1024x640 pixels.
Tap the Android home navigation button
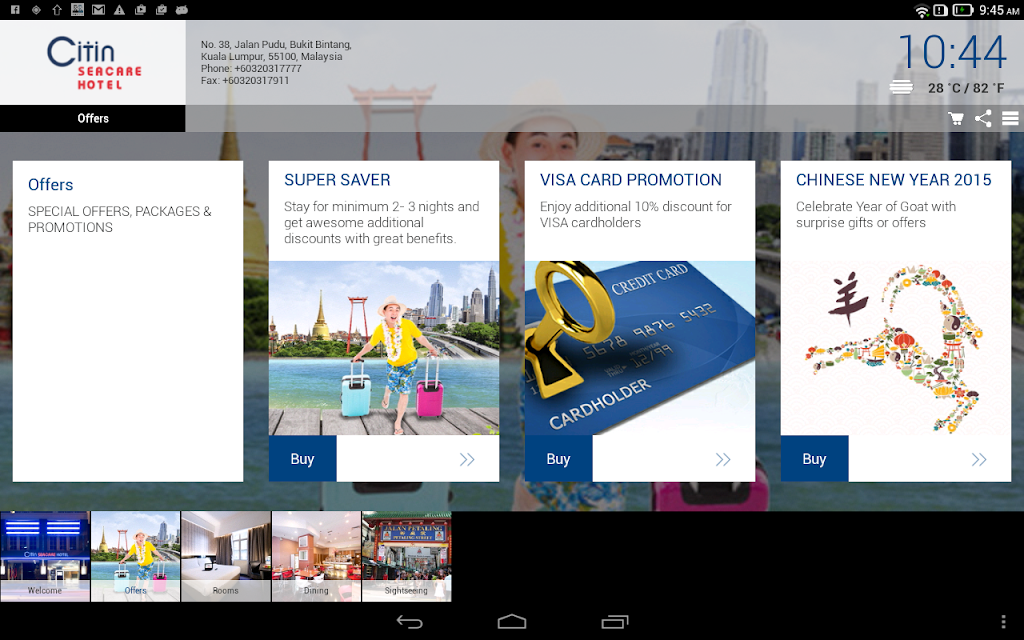(512, 622)
